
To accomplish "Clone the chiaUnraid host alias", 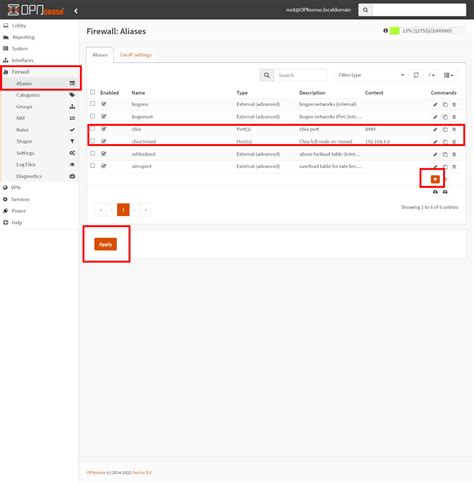I will (445, 142).
